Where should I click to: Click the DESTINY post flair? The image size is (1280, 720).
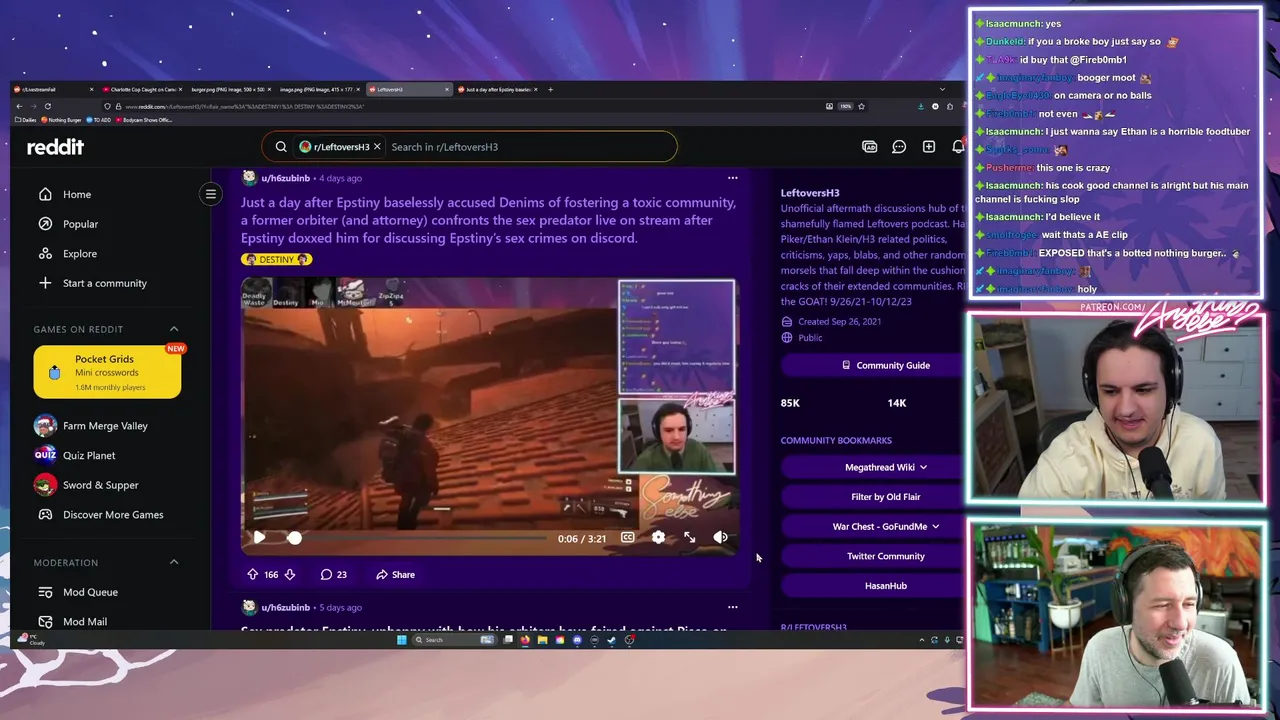click(277, 259)
